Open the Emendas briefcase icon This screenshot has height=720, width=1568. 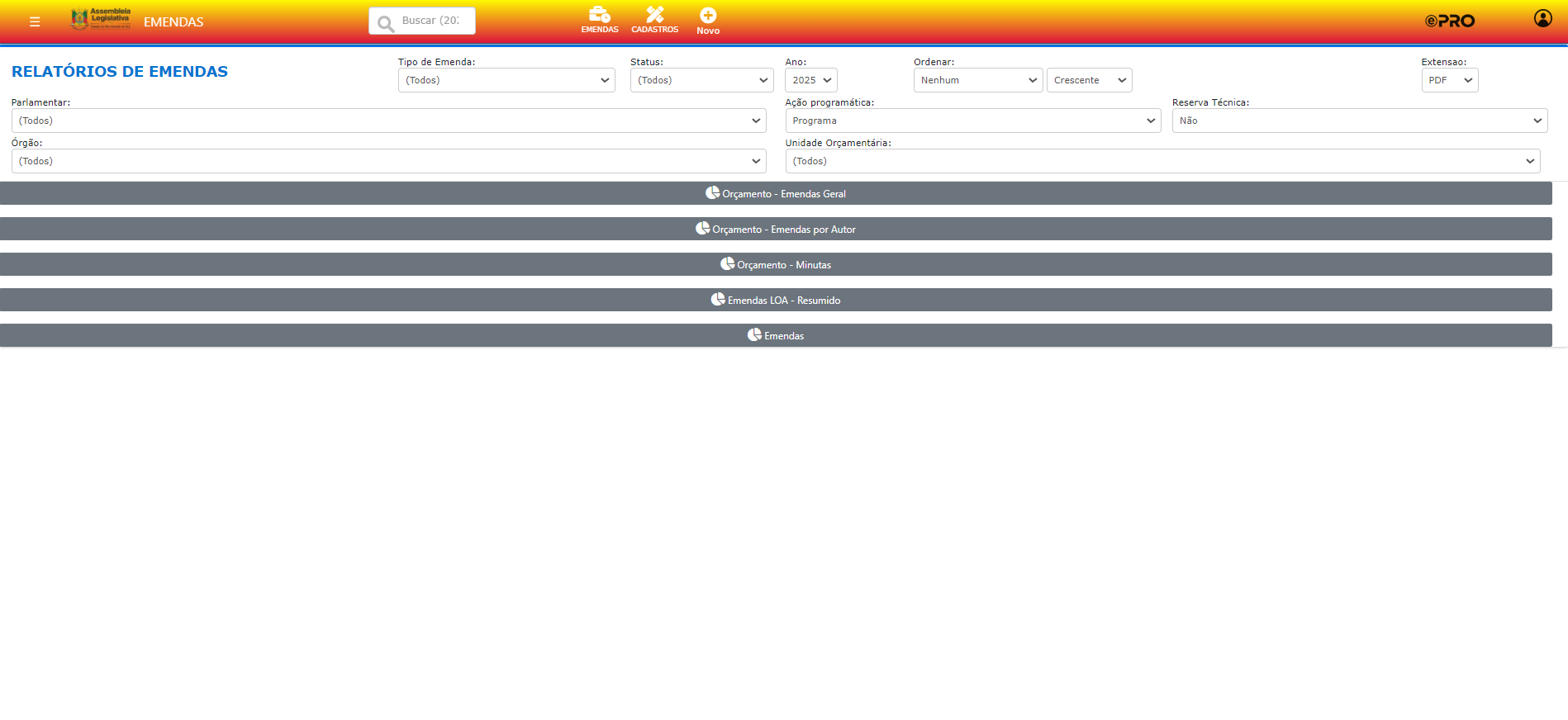(x=599, y=15)
